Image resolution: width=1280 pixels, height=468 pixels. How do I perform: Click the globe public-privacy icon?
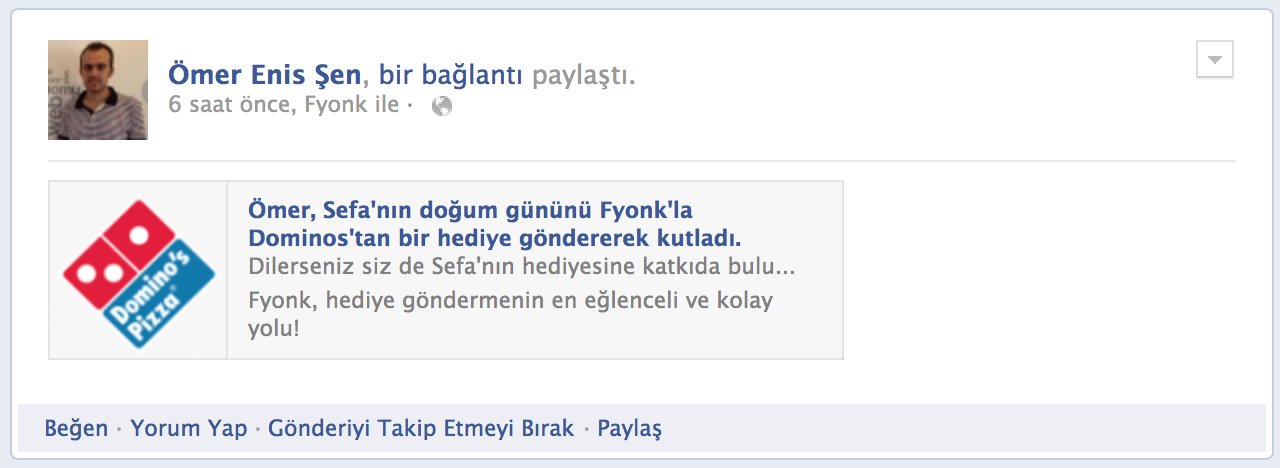click(442, 106)
